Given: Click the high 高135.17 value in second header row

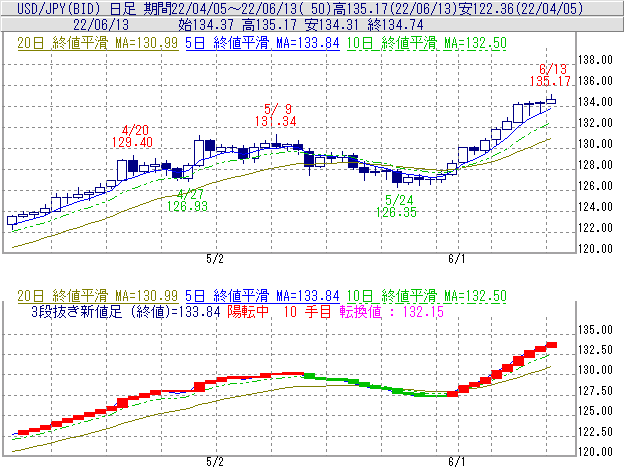Looking at the screenshot, I should coord(270,25).
